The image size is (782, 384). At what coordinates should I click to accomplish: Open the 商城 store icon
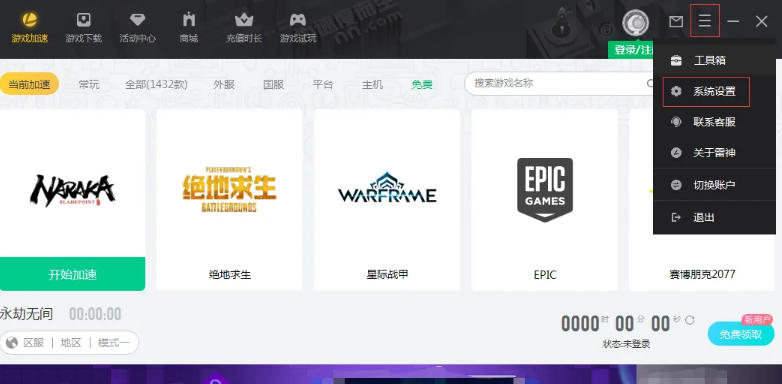click(x=189, y=20)
